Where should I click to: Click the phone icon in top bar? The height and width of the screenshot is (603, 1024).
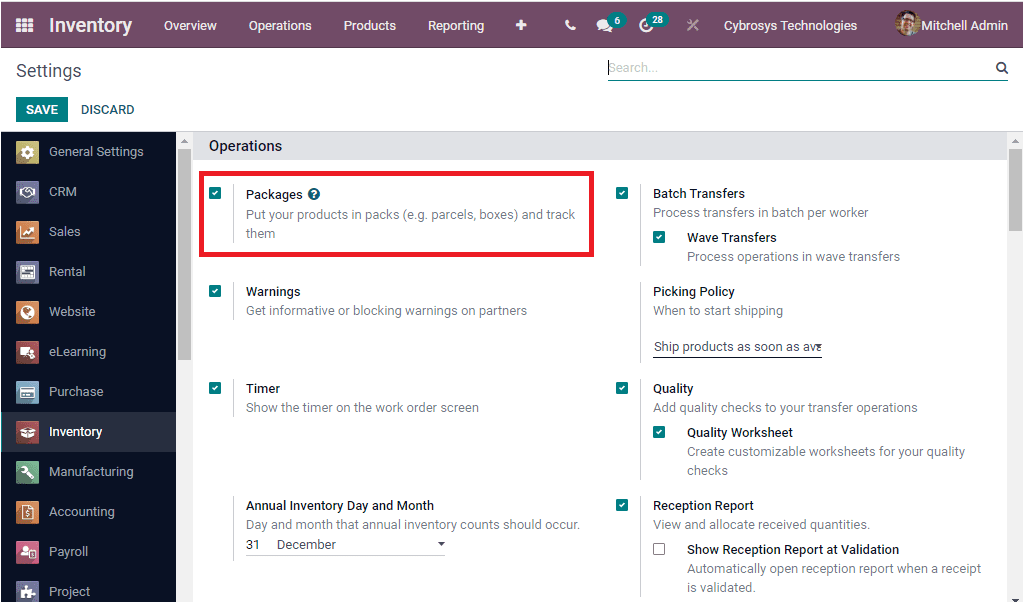[569, 25]
